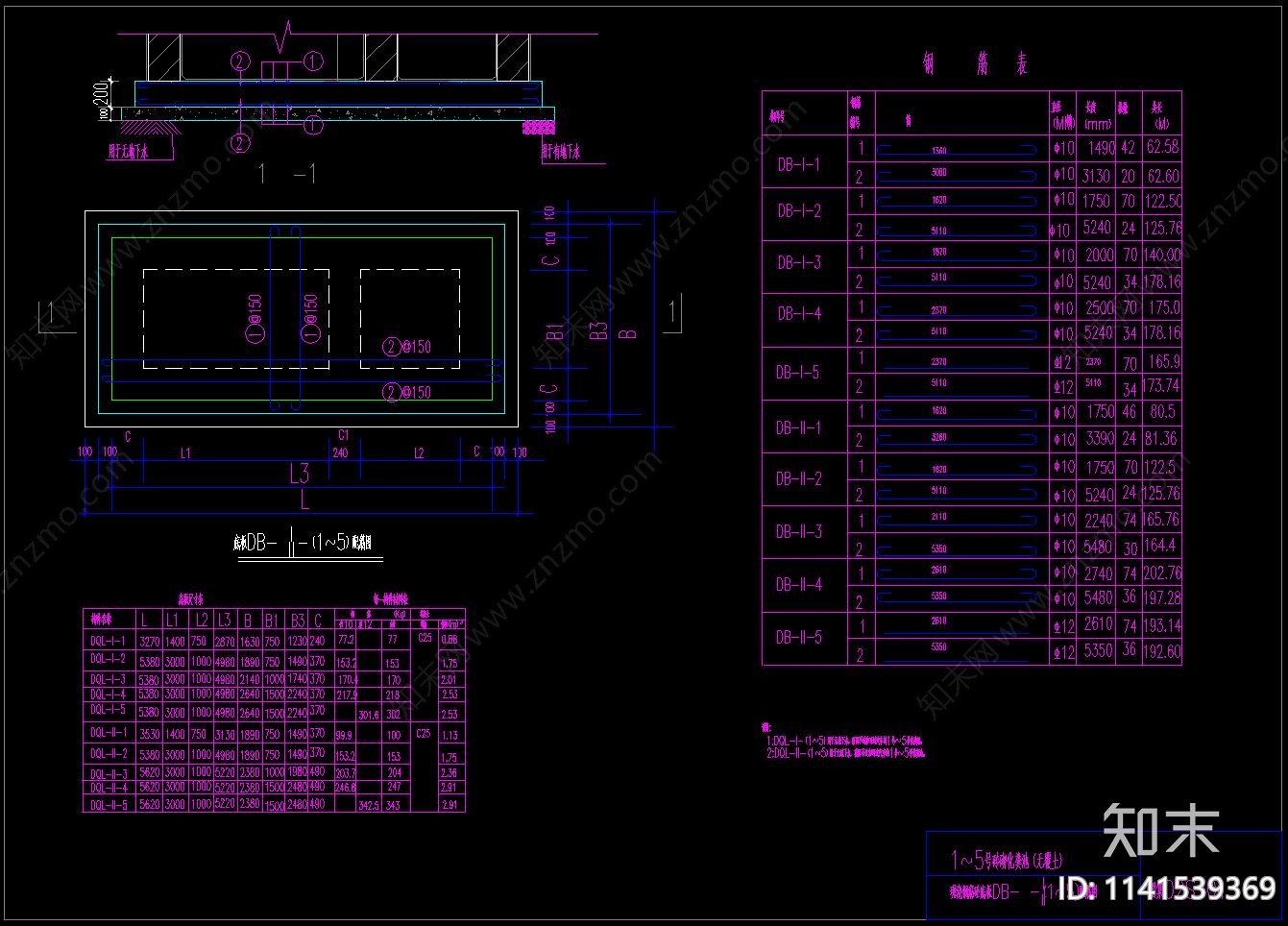Click the 3130 length value

(x=1096, y=176)
